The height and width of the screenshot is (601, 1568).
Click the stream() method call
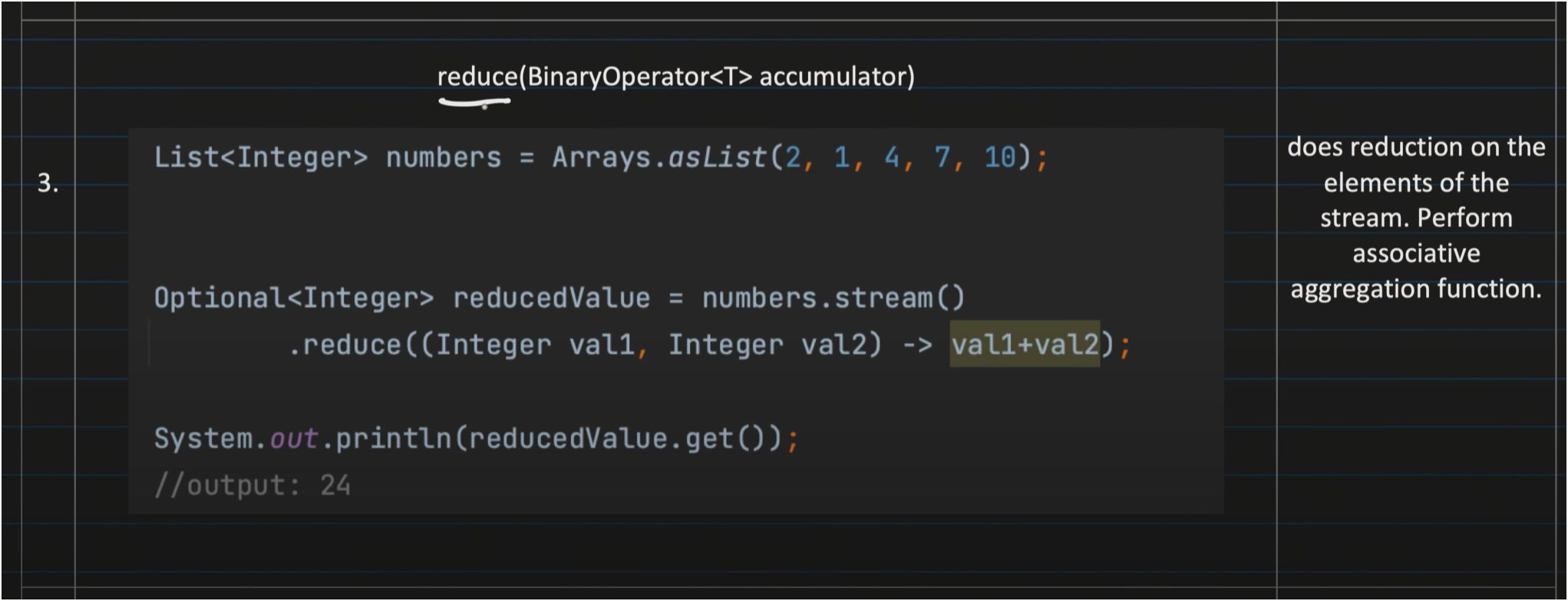click(x=899, y=298)
